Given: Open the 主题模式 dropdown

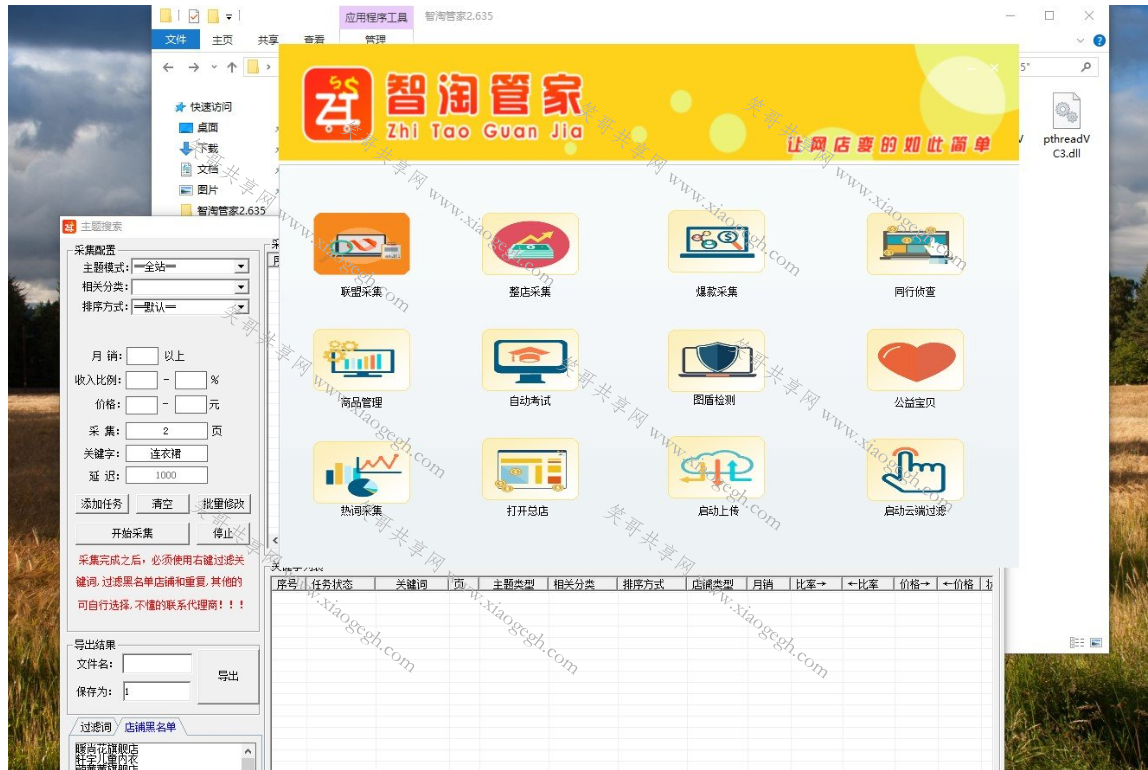Looking at the screenshot, I should [241, 266].
